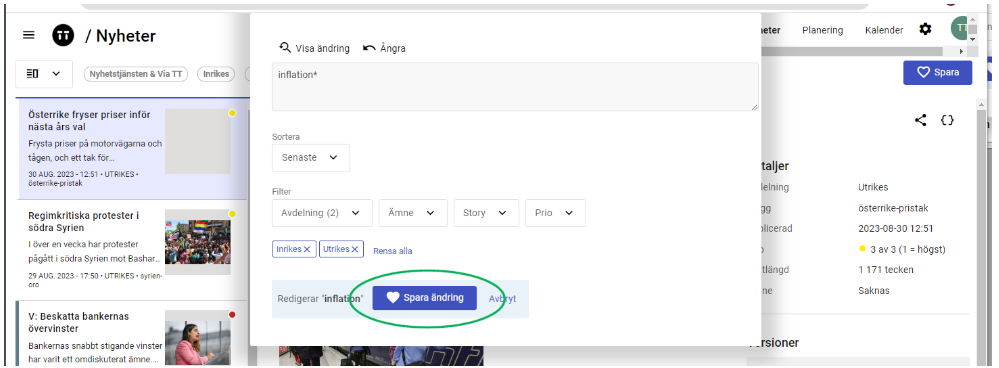Click the Spara ändring button
This screenshot has height=368, width=999.
[x=424, y=298]
